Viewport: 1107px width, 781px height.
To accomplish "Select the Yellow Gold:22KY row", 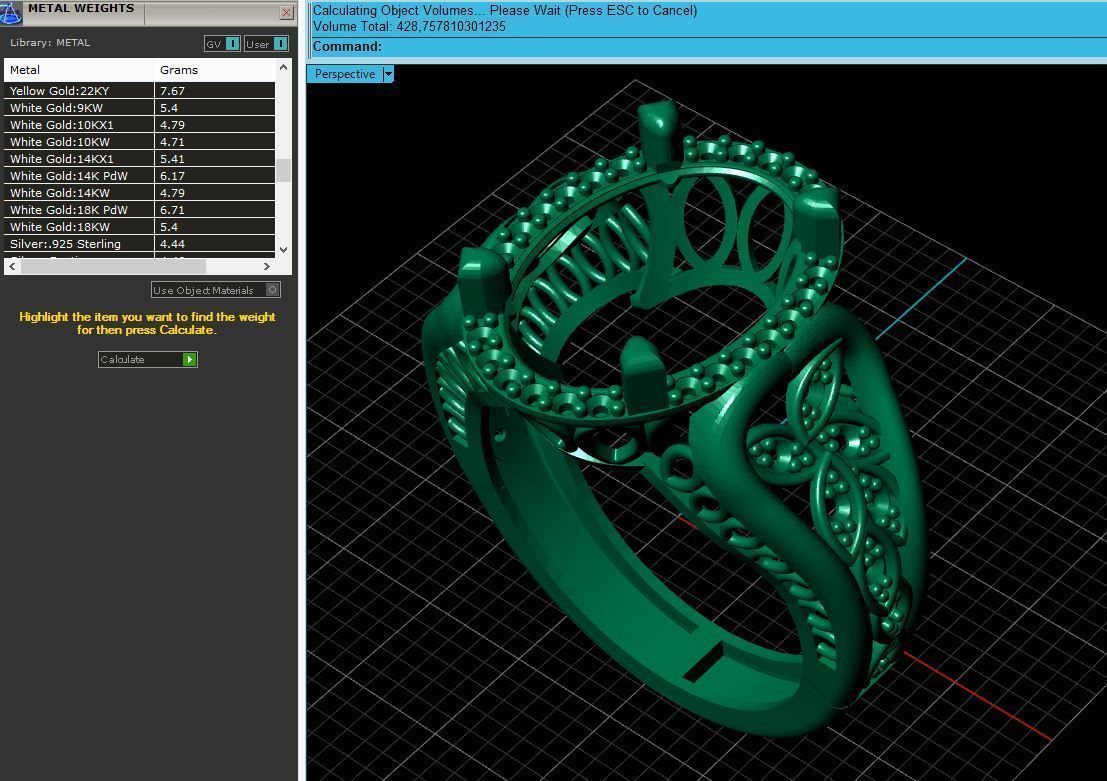I will click(140, 90).
